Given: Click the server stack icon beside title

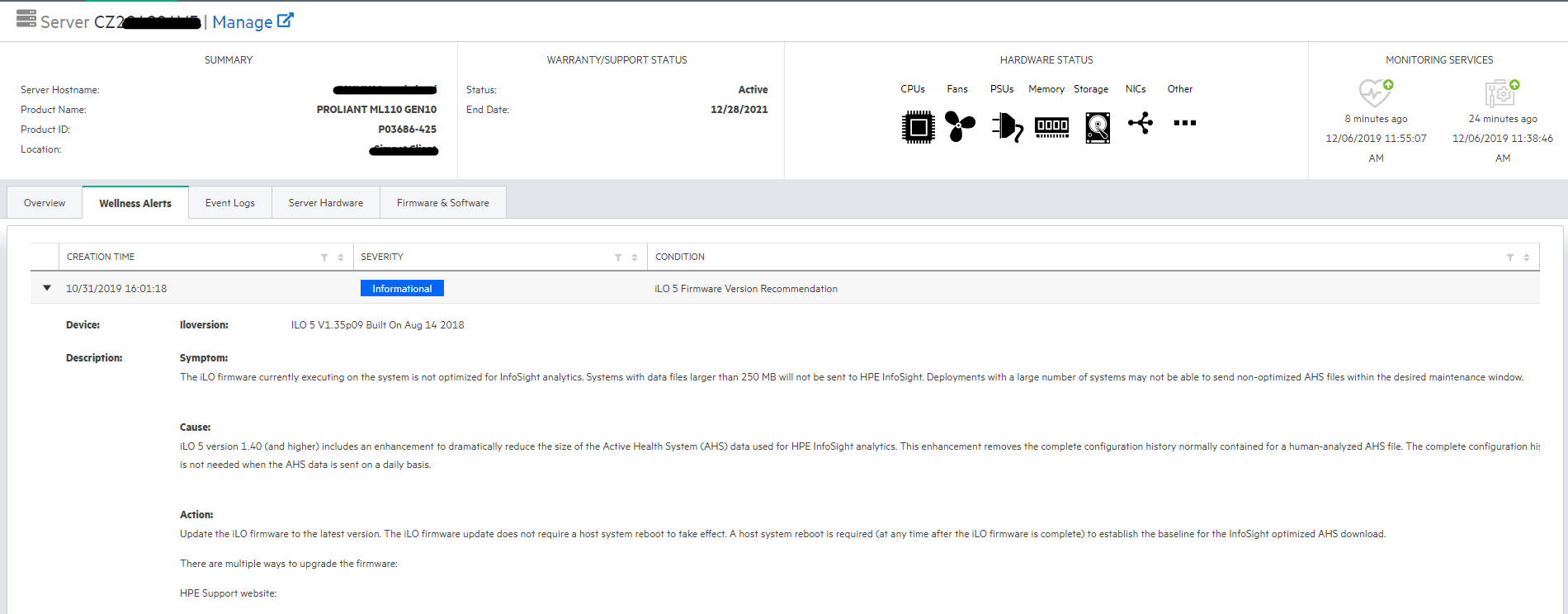Looking at the screenshot, I should click(26, 18).
